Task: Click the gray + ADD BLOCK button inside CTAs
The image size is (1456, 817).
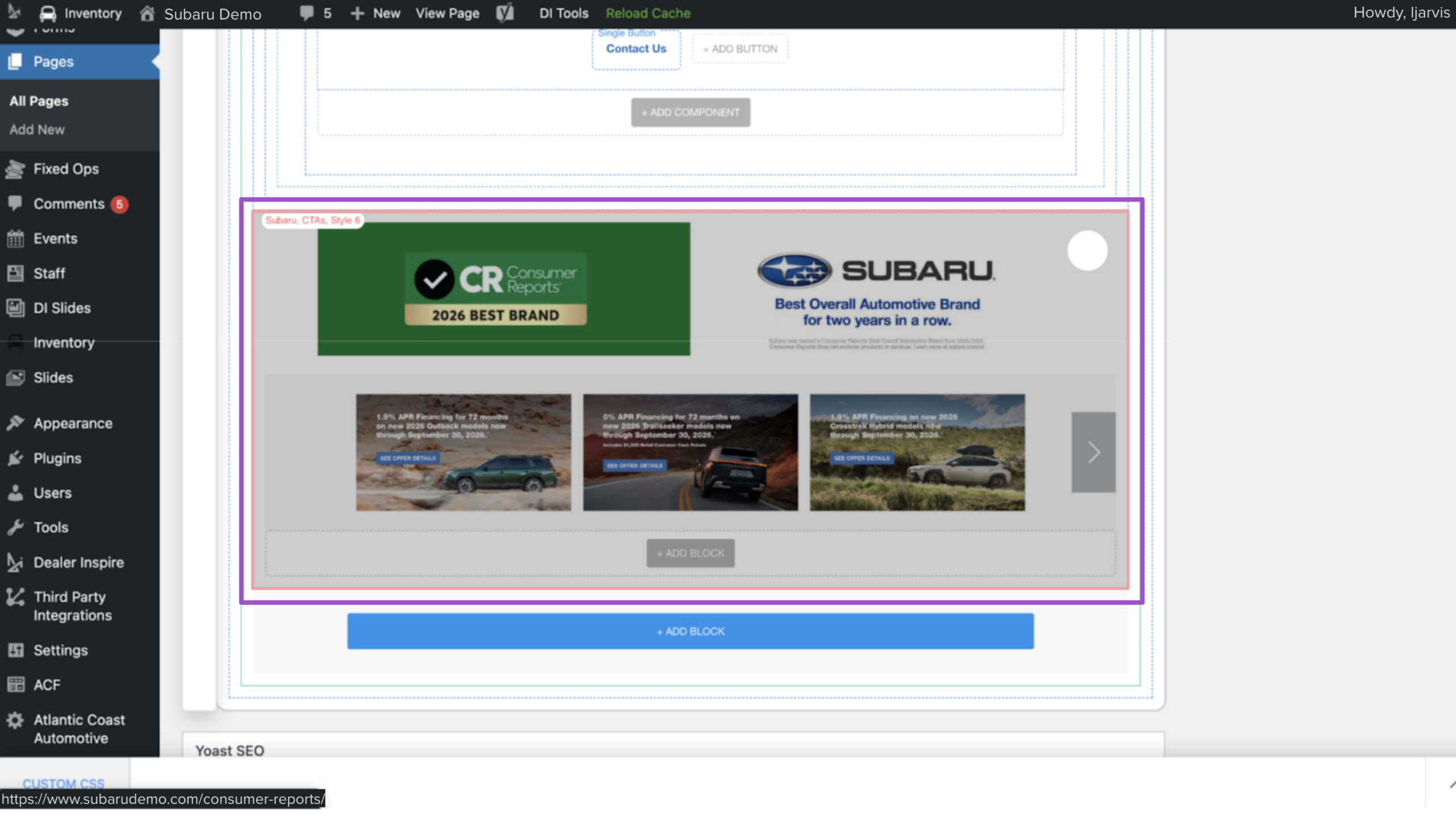Action: point(690,553)
